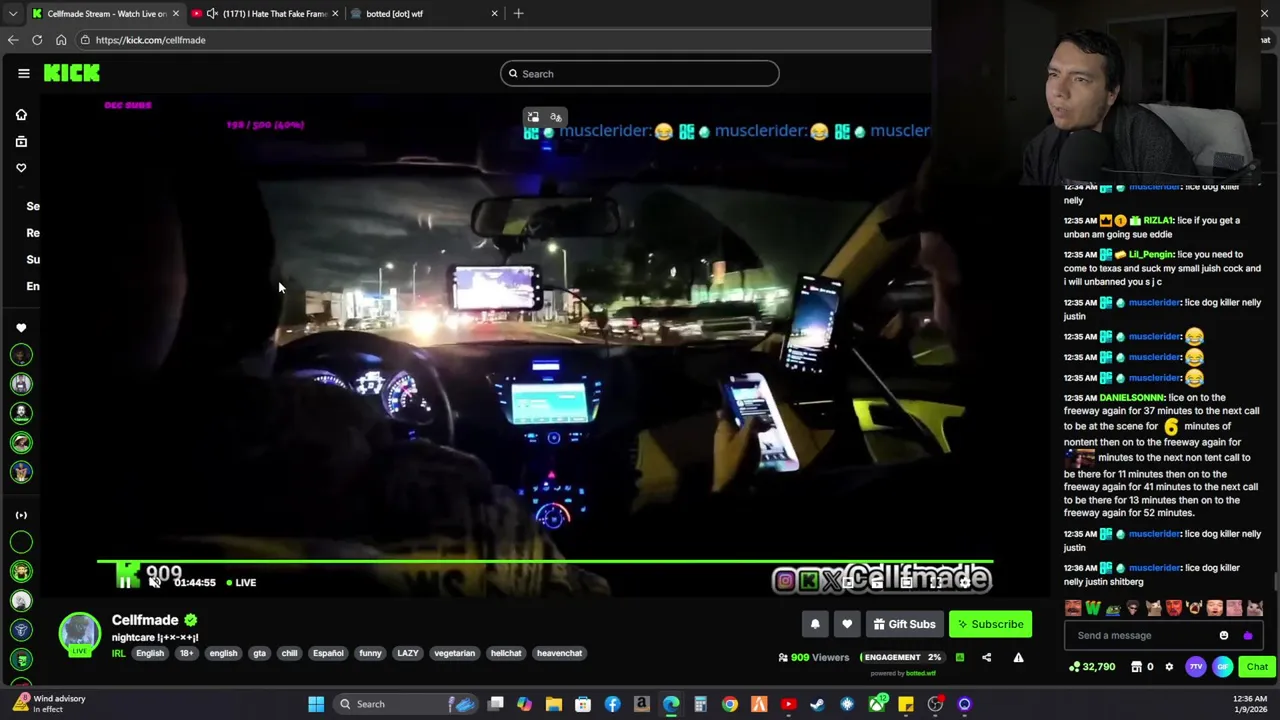
Task: Open the Cellfmade channel name
Action: point(145,620)
